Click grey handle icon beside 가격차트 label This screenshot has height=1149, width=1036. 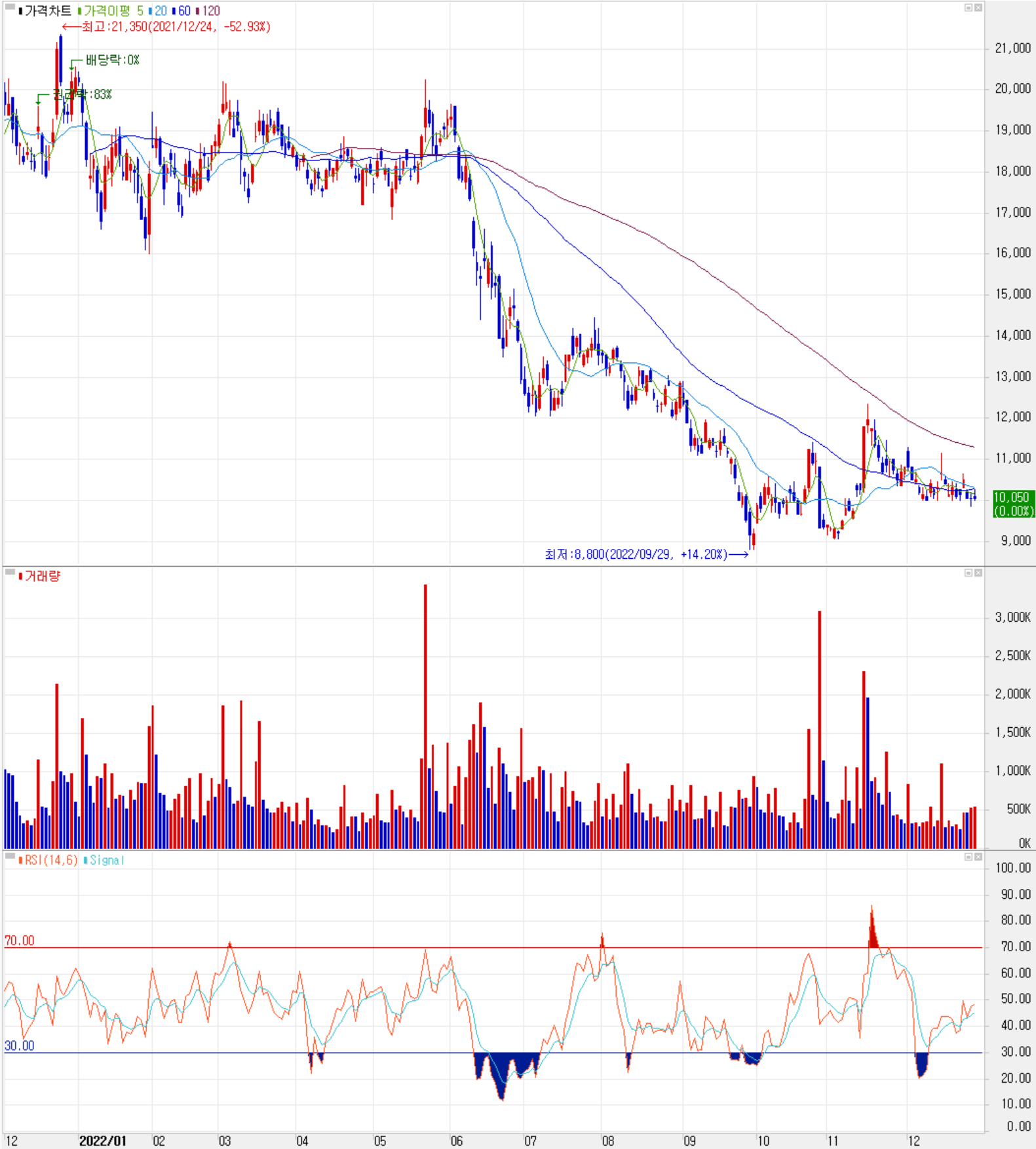(10, 8)
